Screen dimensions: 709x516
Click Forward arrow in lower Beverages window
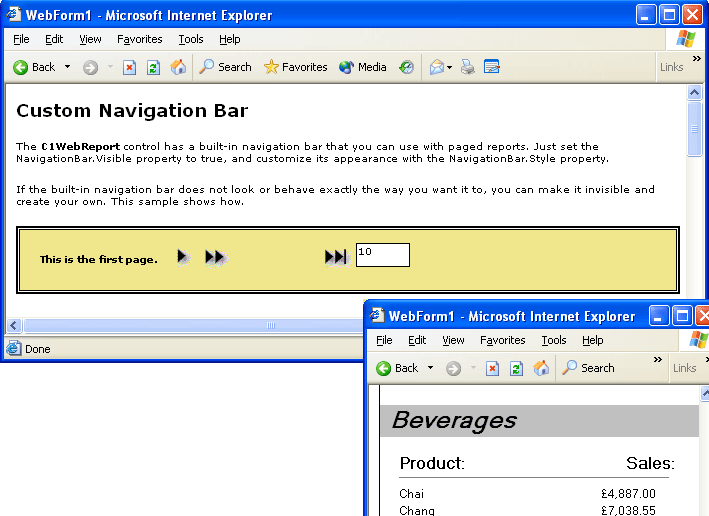point(454,369)
